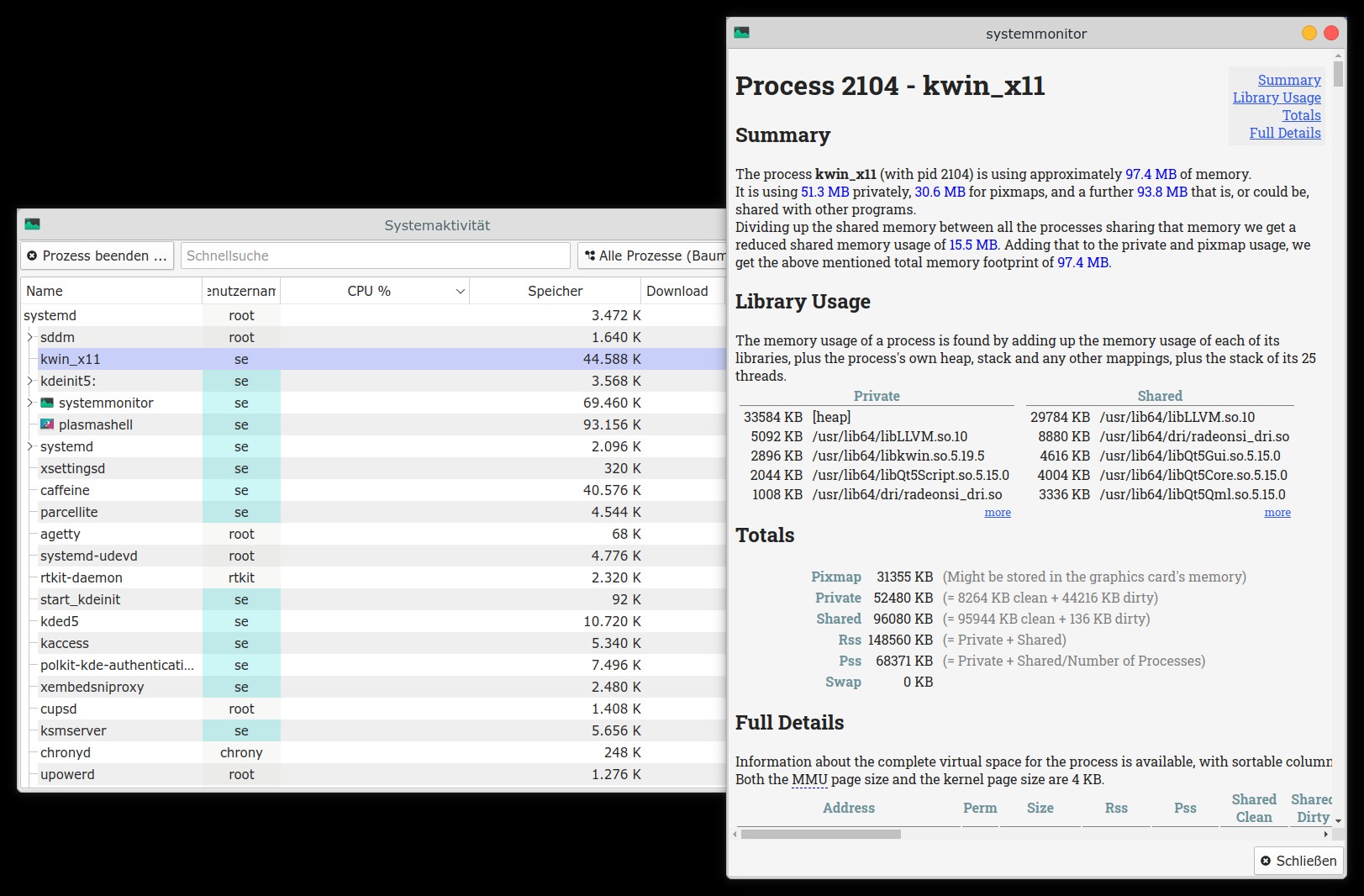Click the Download column header

pos(682,291)
